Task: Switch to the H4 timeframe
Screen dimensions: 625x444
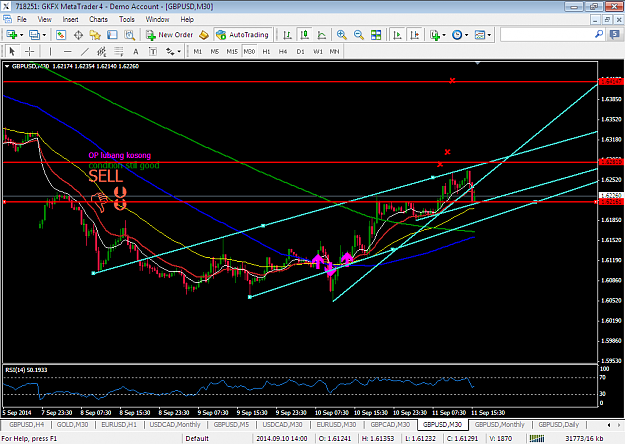Action: (x=283, y=51)
